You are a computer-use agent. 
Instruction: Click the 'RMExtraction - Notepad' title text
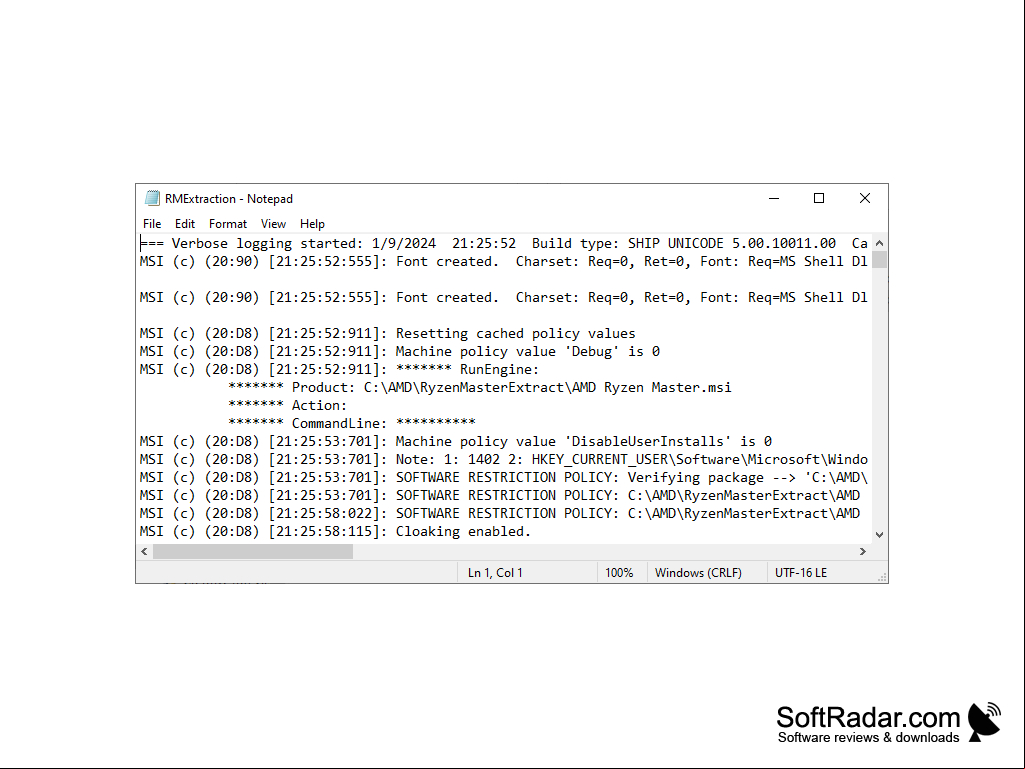(x=229, y=199)
